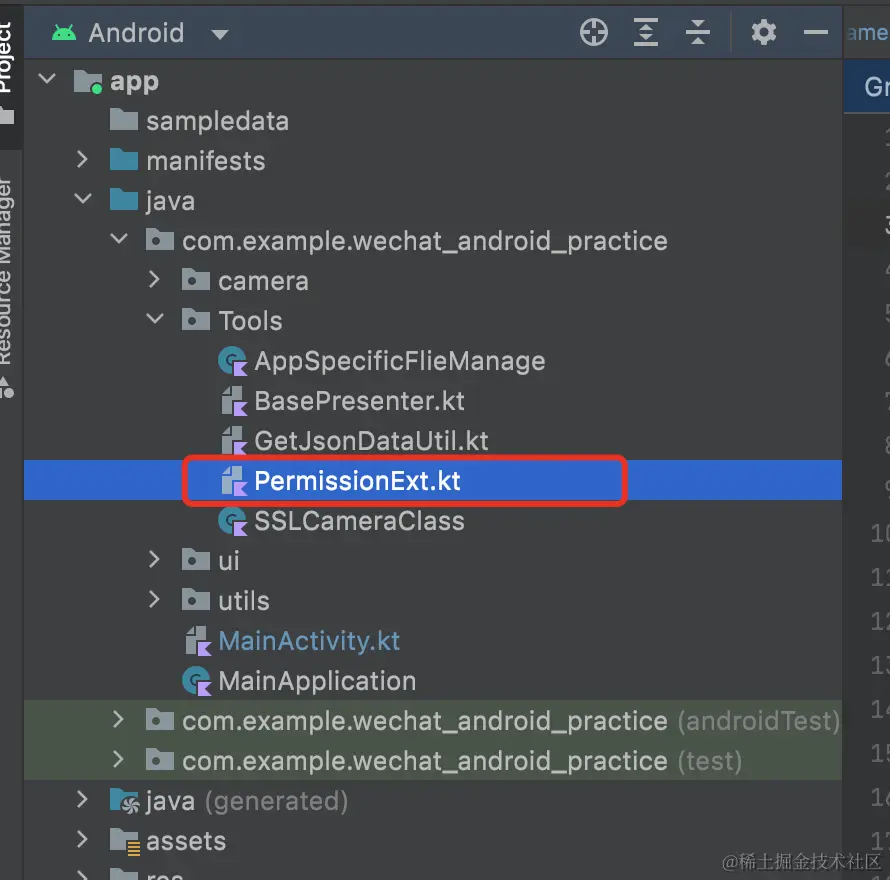The image size is (890, 880).
Task: Open MainActivity.kt from the tree
Action: point(309,641)
